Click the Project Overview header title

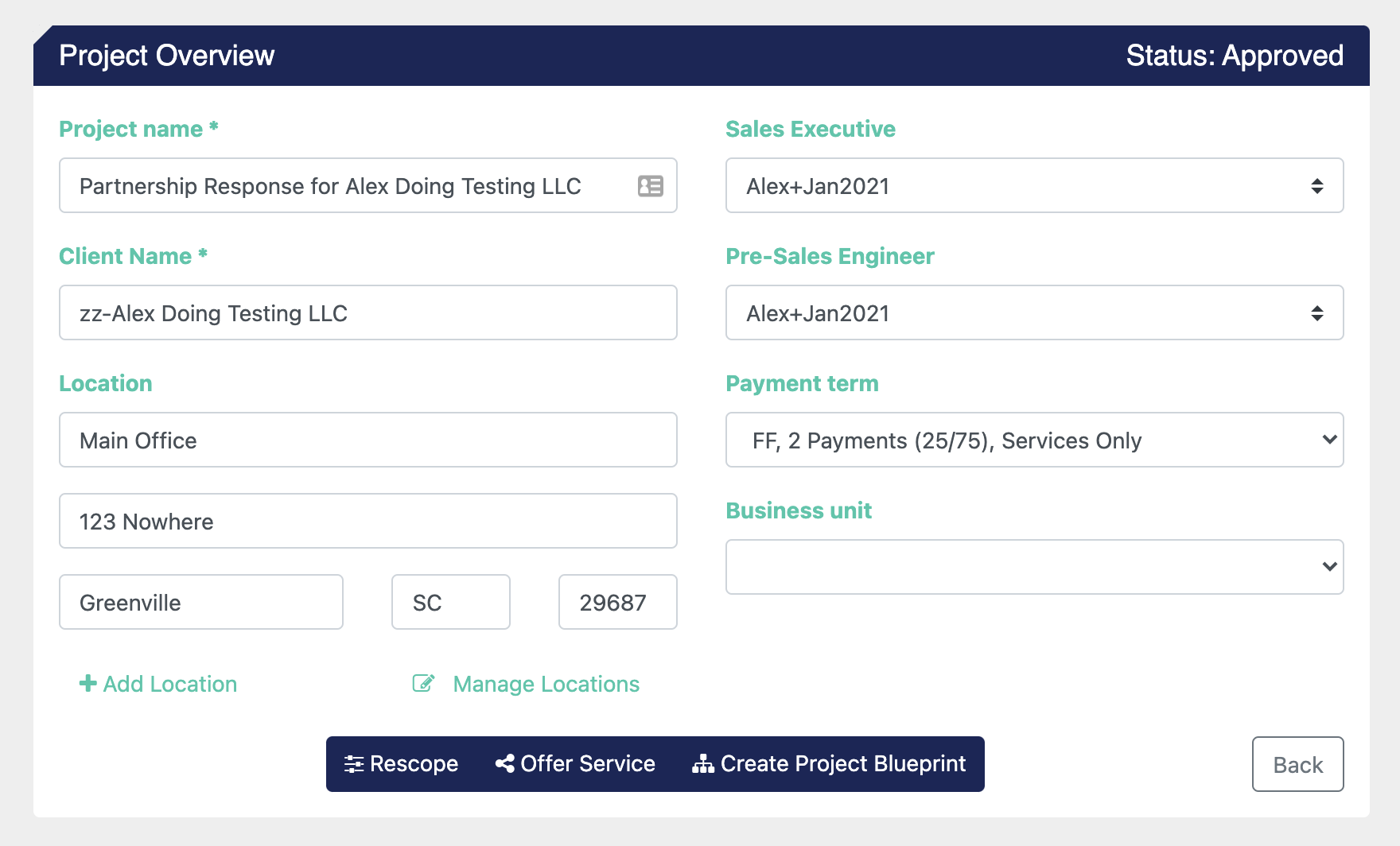[x=166, y=56]
